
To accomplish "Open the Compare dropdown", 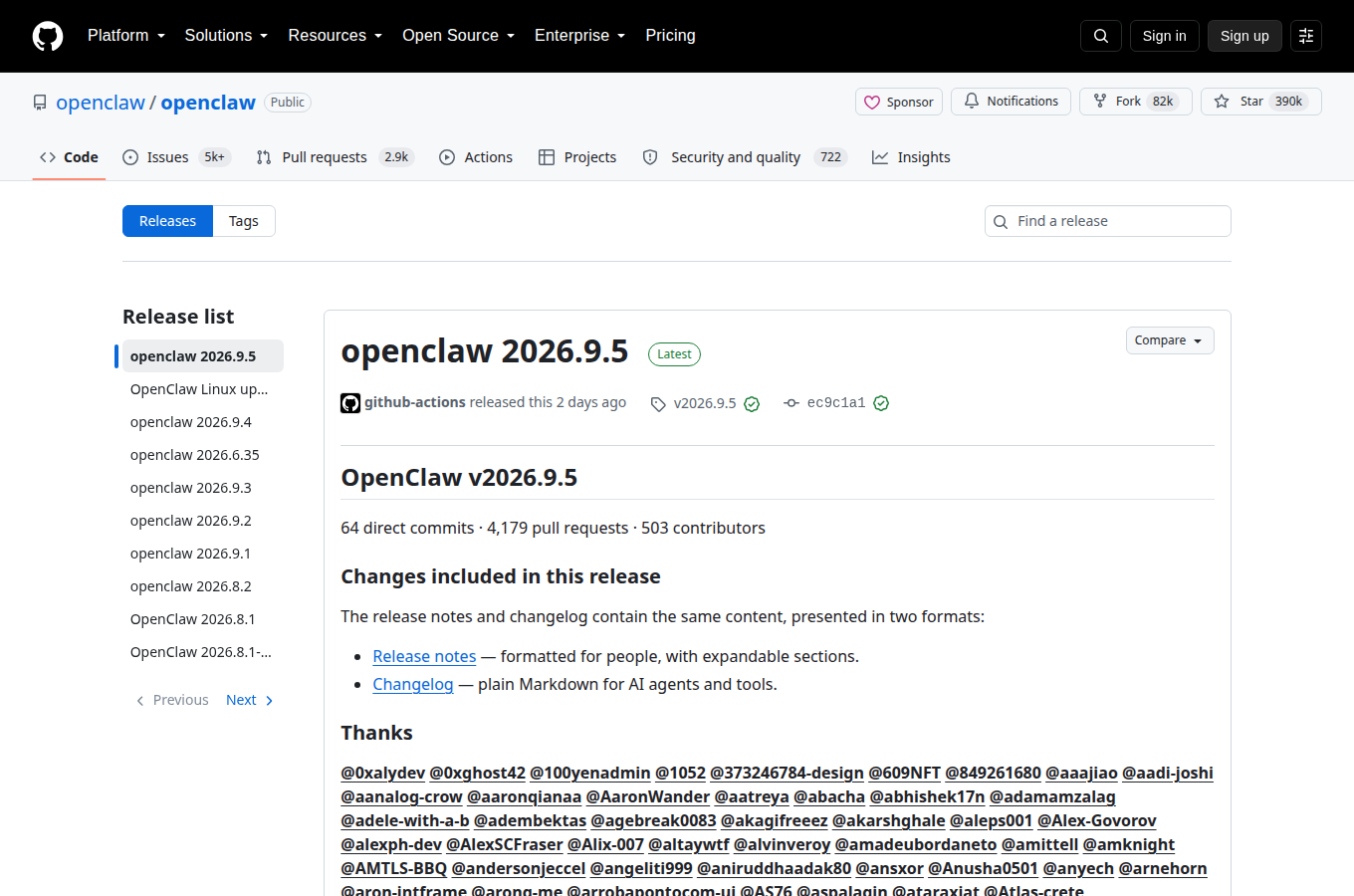I will (1170, 340).
